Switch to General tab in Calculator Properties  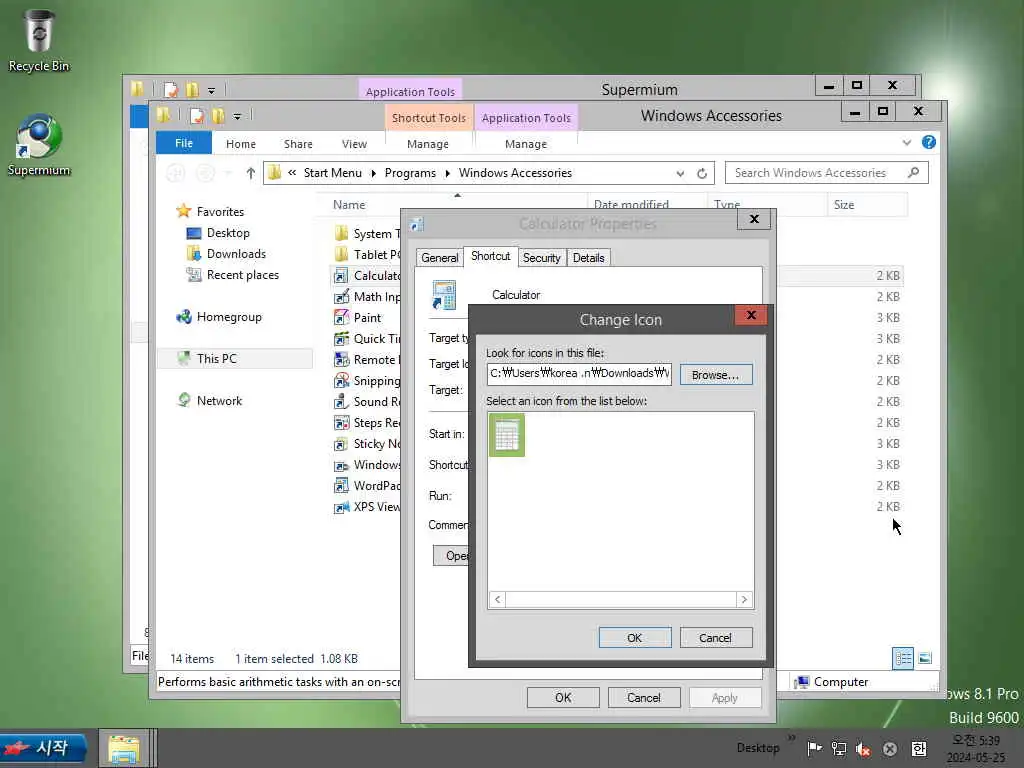pyautogui.click(x=440, y=258)
